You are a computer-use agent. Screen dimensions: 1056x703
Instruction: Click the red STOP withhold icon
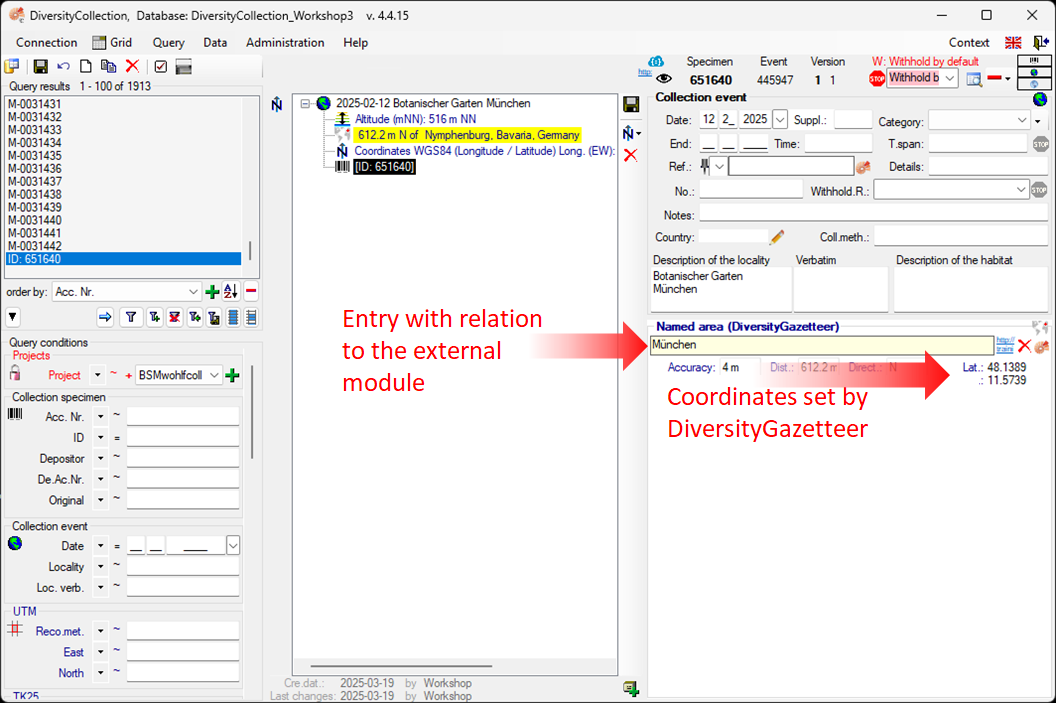[x=877, y=79]
